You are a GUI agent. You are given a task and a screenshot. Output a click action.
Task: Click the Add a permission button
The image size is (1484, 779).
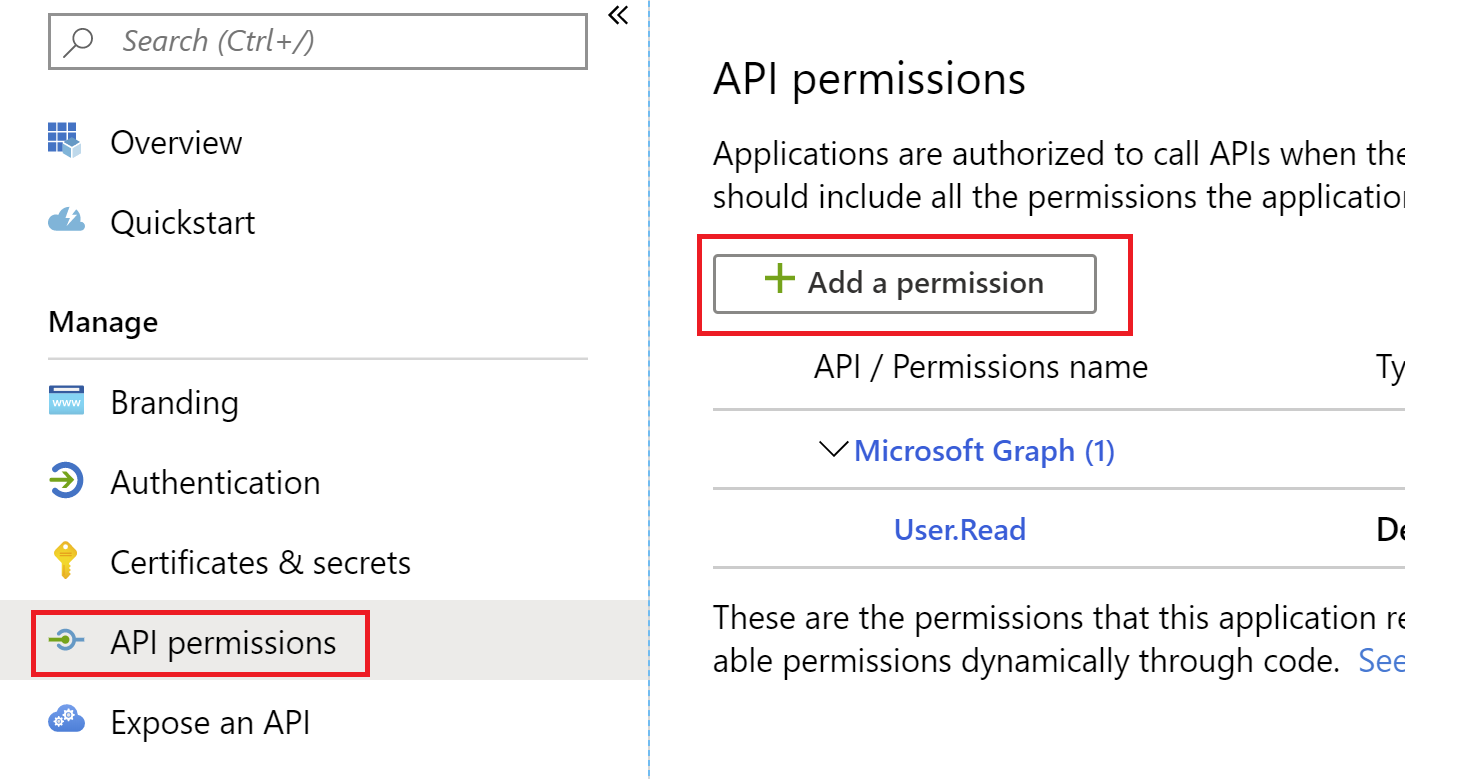[x=904, y=283]
